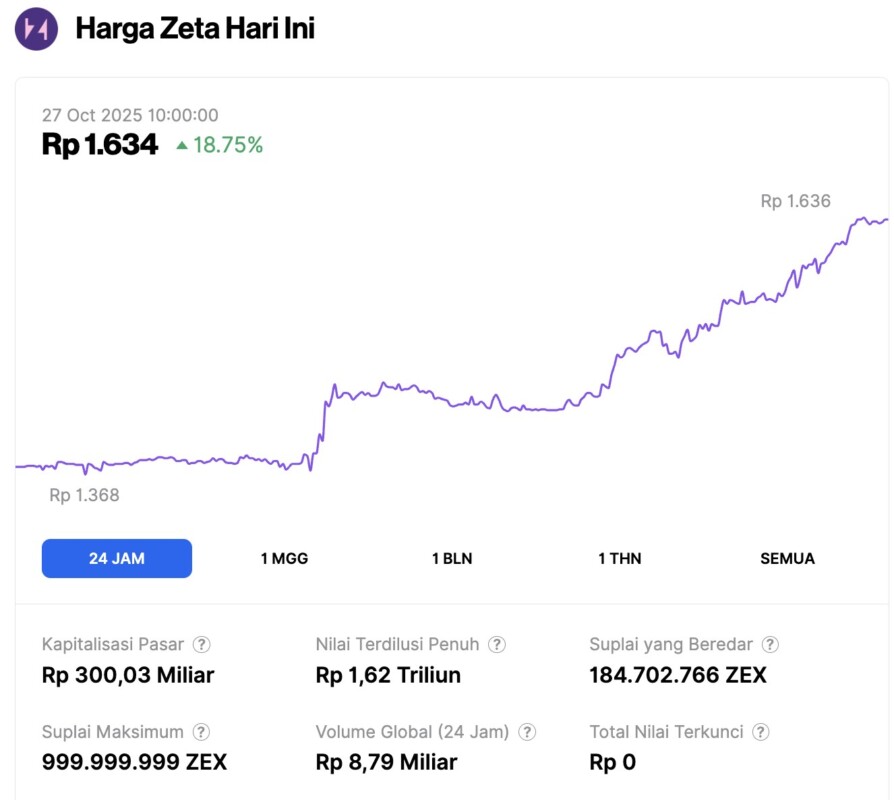Click the Rp 300,03 Miliar market cap value
Image resolution: width=894 pixels, height=800 pixels.
[128, 675]
